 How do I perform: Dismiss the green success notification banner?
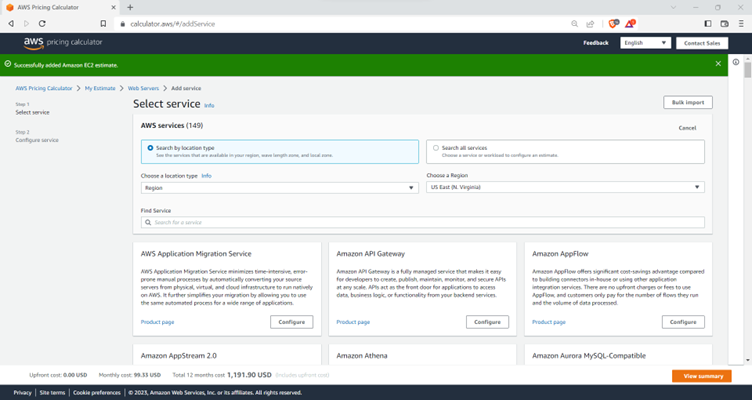coord(718,64)
